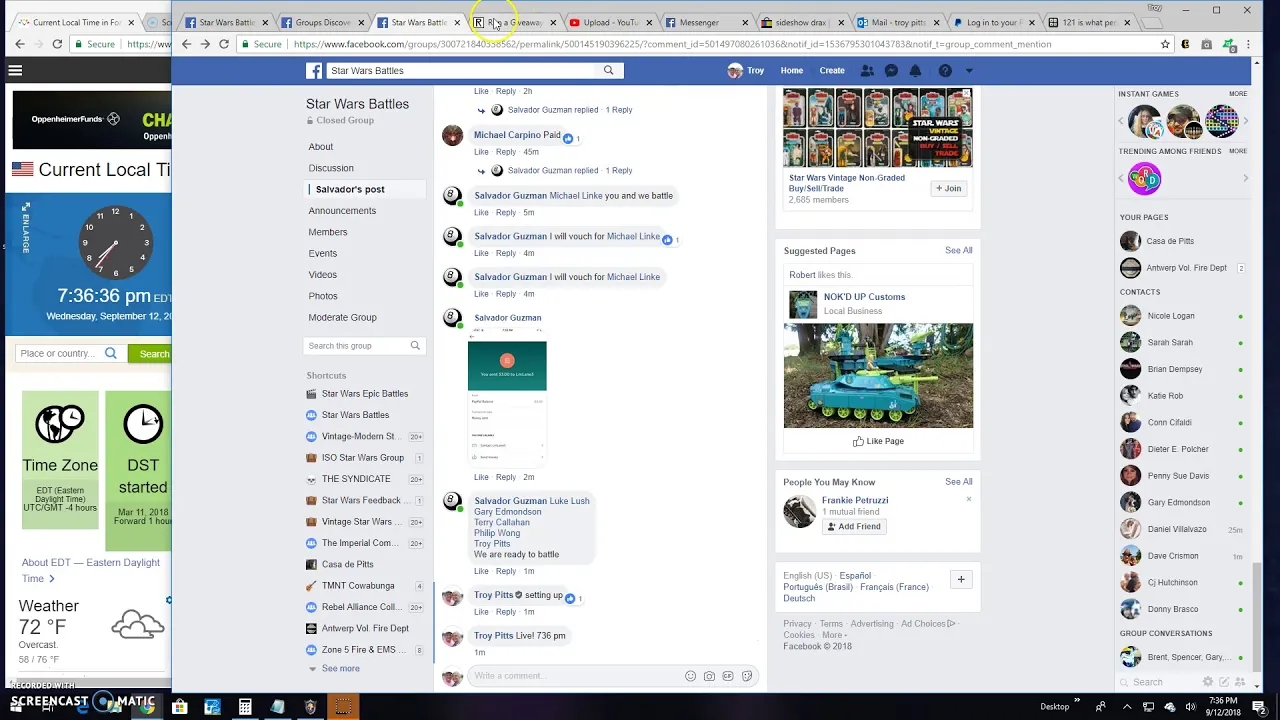
Task: Expand About EDT chevron link
Action: pos(52,579)
